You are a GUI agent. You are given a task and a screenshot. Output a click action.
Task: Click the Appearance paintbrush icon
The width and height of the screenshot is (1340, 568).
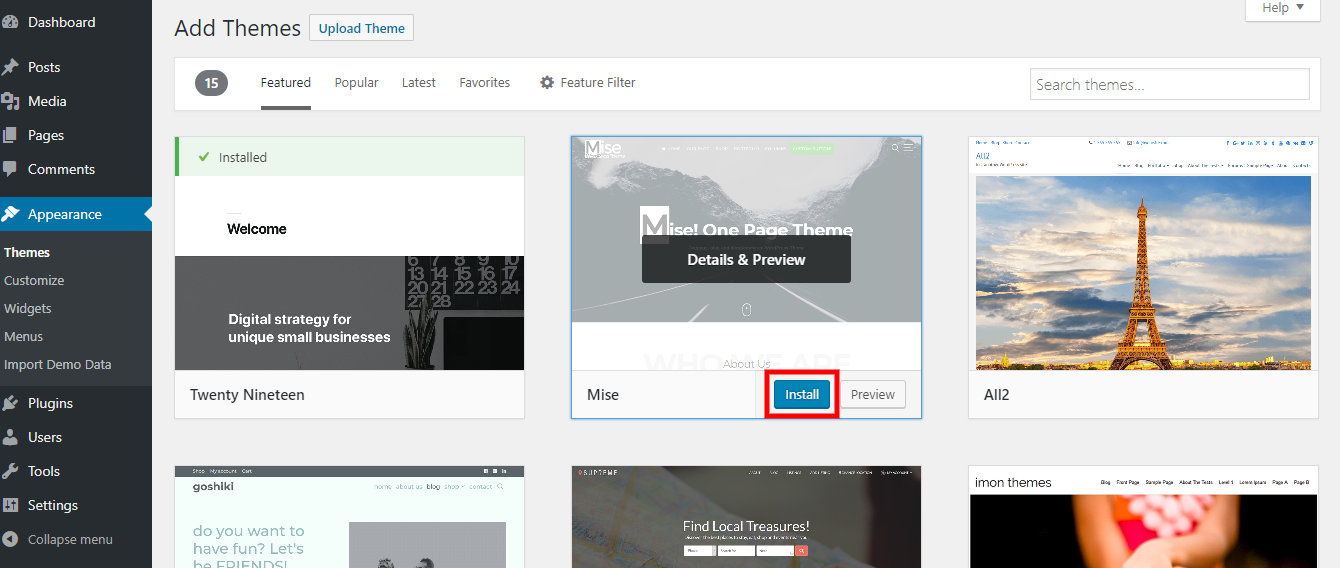click(11, 214)
